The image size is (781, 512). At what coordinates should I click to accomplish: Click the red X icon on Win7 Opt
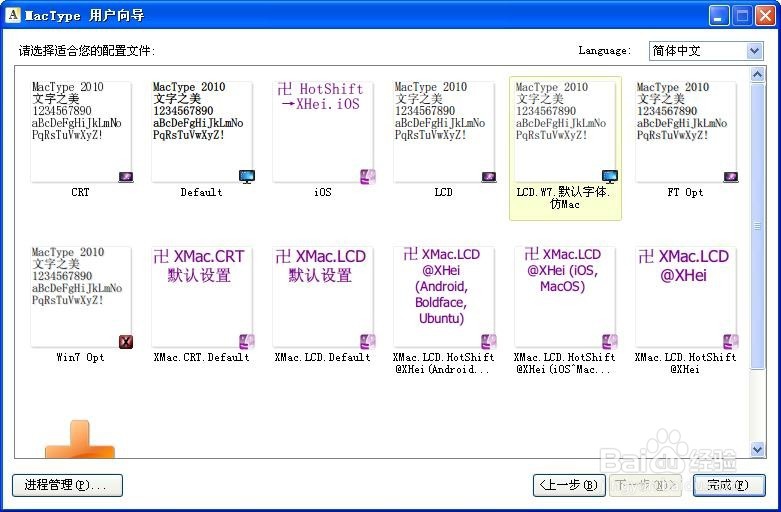click(x=126, y=342)
